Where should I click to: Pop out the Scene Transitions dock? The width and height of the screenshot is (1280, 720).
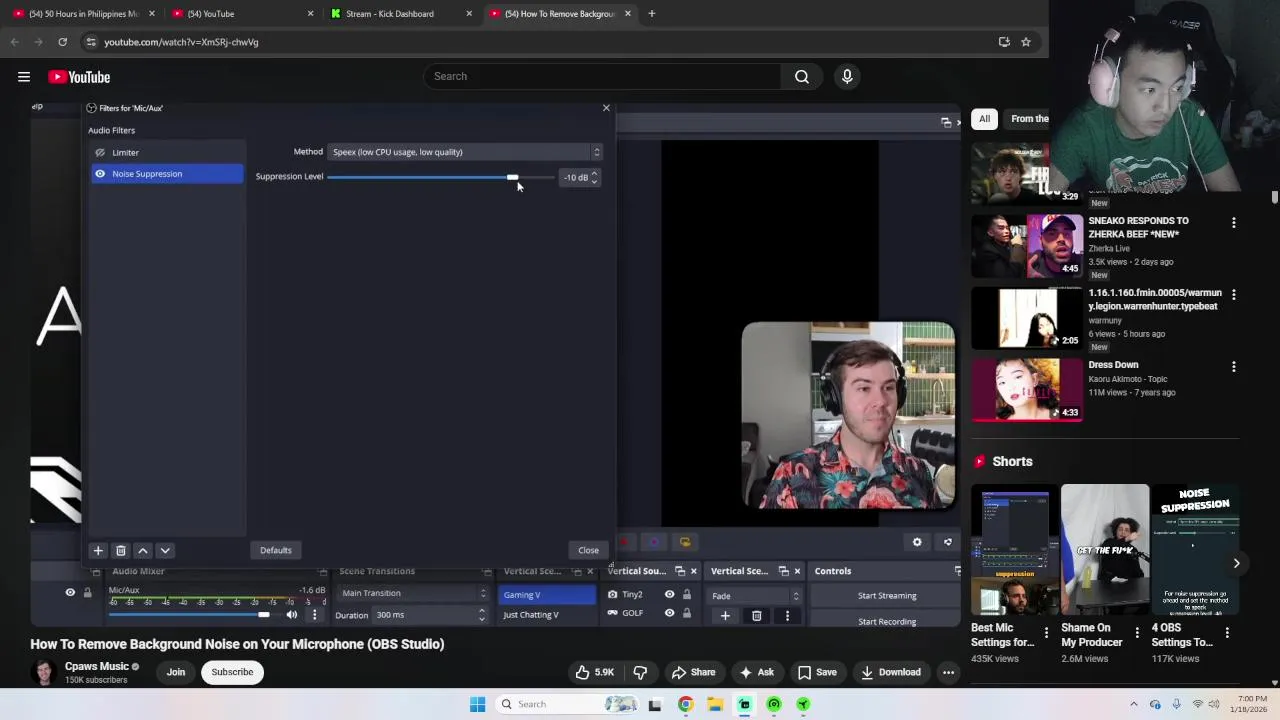pyautogui.click(x=486, y=572)
